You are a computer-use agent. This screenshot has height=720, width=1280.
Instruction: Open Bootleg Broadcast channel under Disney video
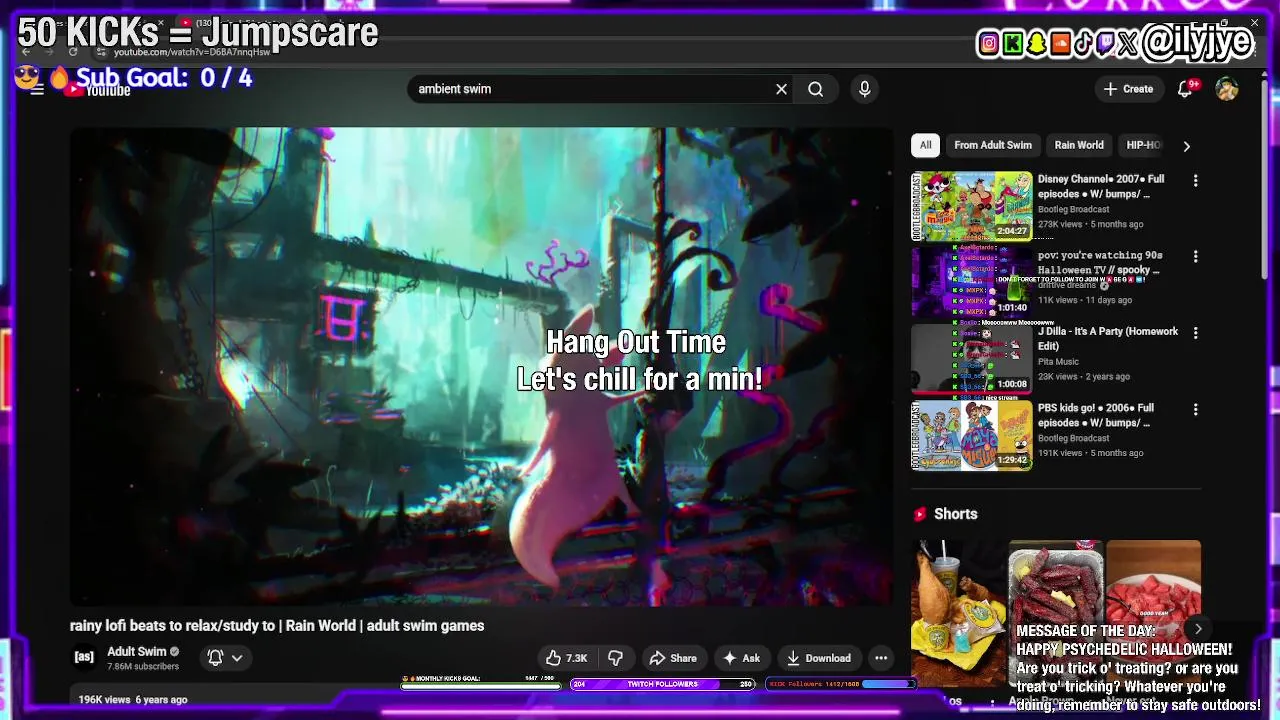1073,210
